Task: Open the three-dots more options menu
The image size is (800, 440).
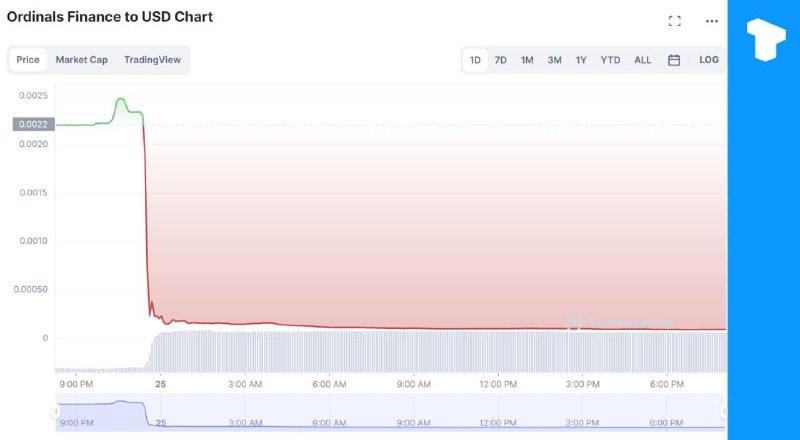Action: point(712,21)
